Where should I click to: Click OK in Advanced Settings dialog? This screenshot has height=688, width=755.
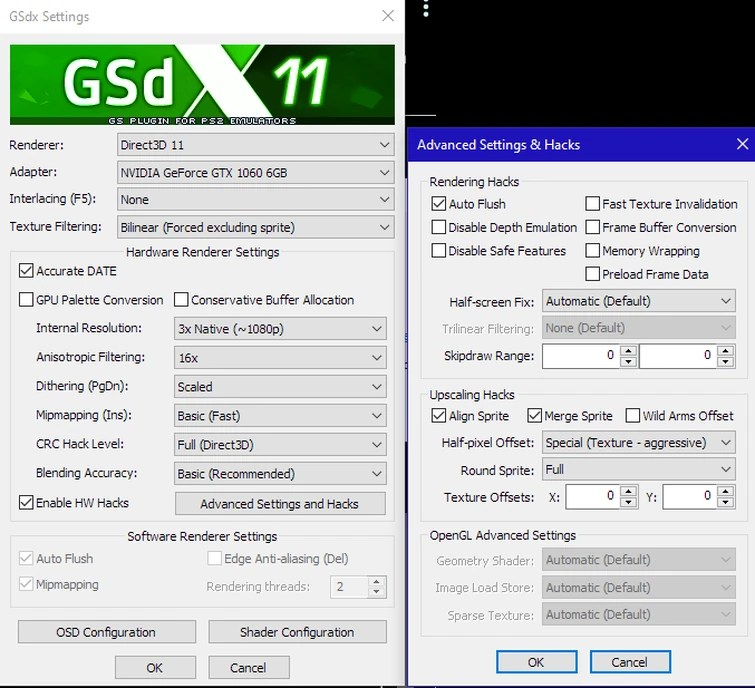[536, 662]
